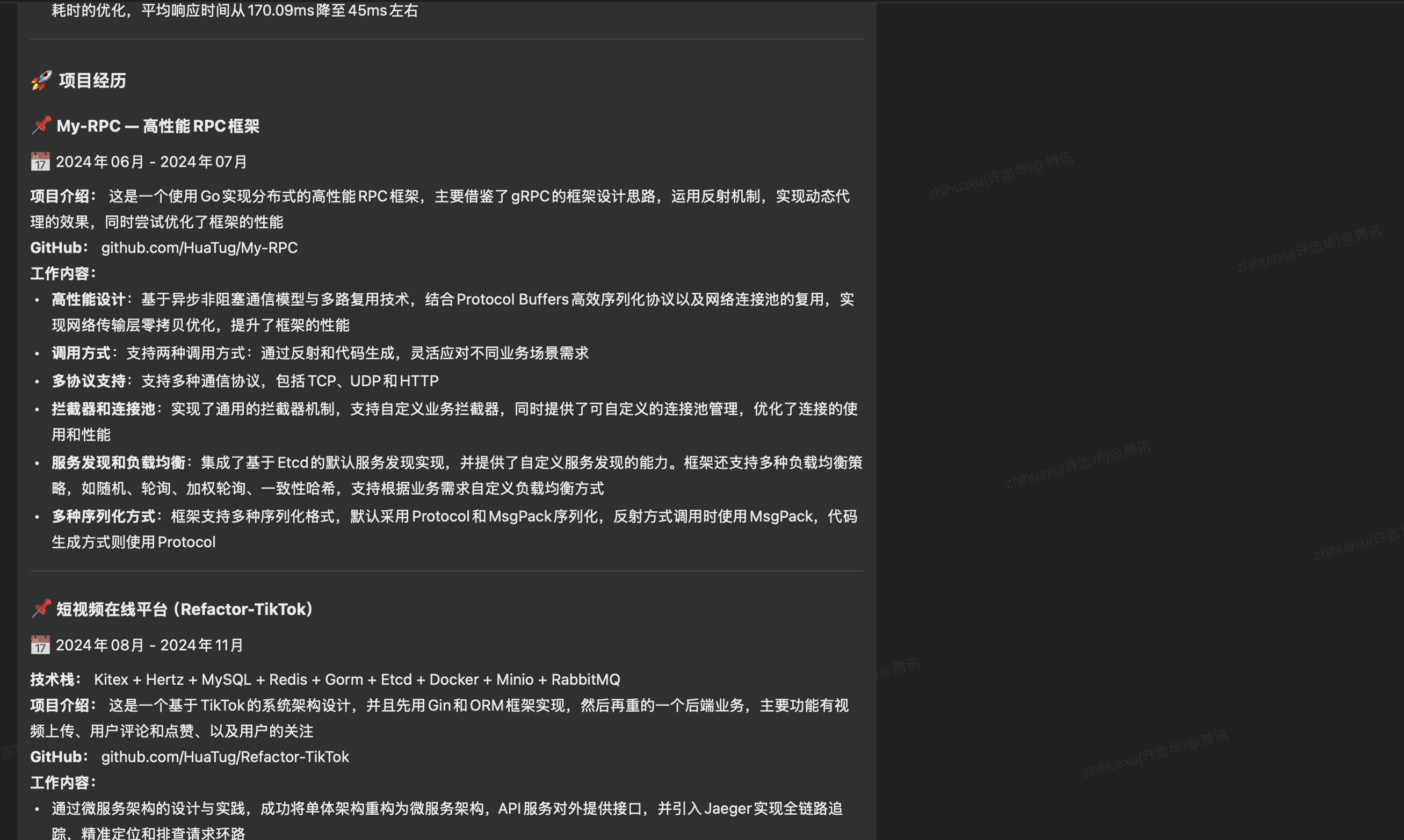Click the rocket emoji beside 项目经历
Screen dimensions: 1404x840
[41, 81]
